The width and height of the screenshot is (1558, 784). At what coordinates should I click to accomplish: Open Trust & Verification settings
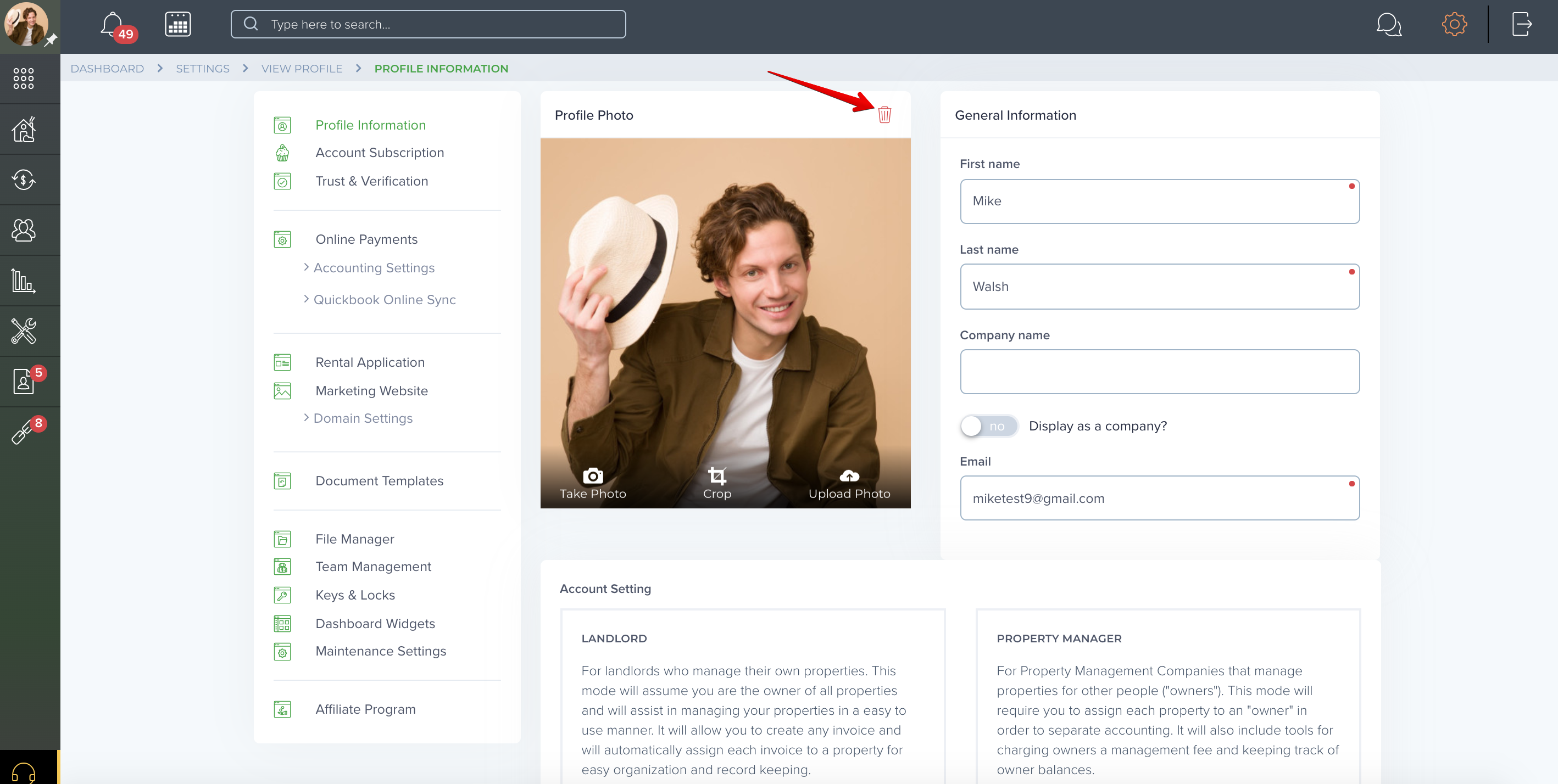coord(371,181)
